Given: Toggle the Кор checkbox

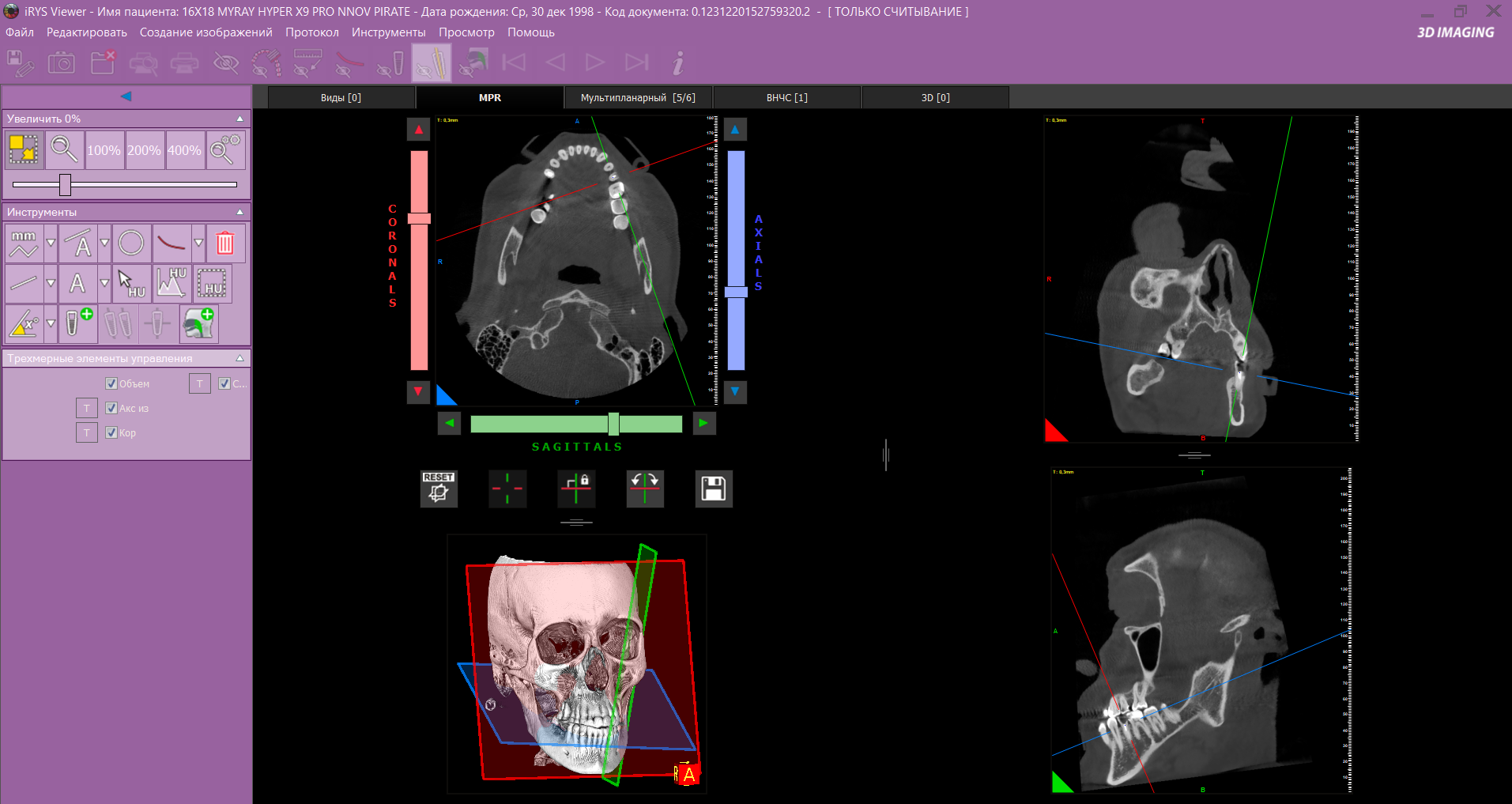Looking at the screenshot, I should click(x=111, y=432).
